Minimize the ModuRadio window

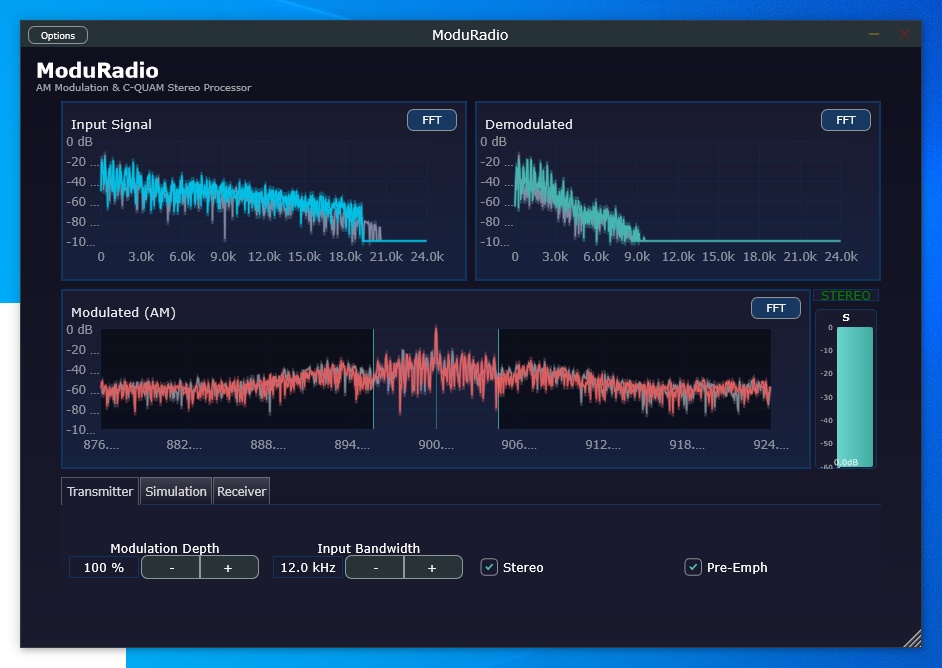(x=874, y=34)
